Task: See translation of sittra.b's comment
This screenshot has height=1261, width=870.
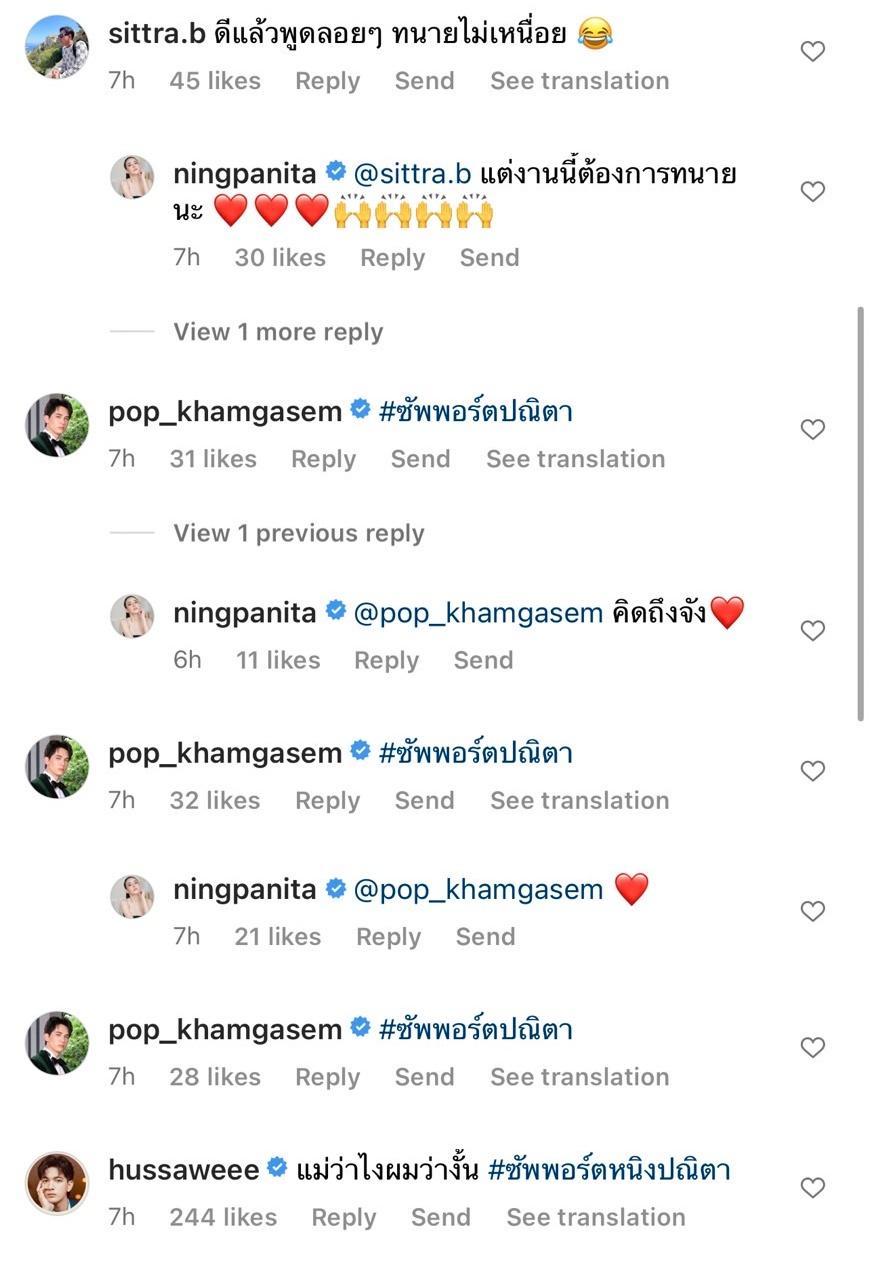Action: tap(579, 81)
